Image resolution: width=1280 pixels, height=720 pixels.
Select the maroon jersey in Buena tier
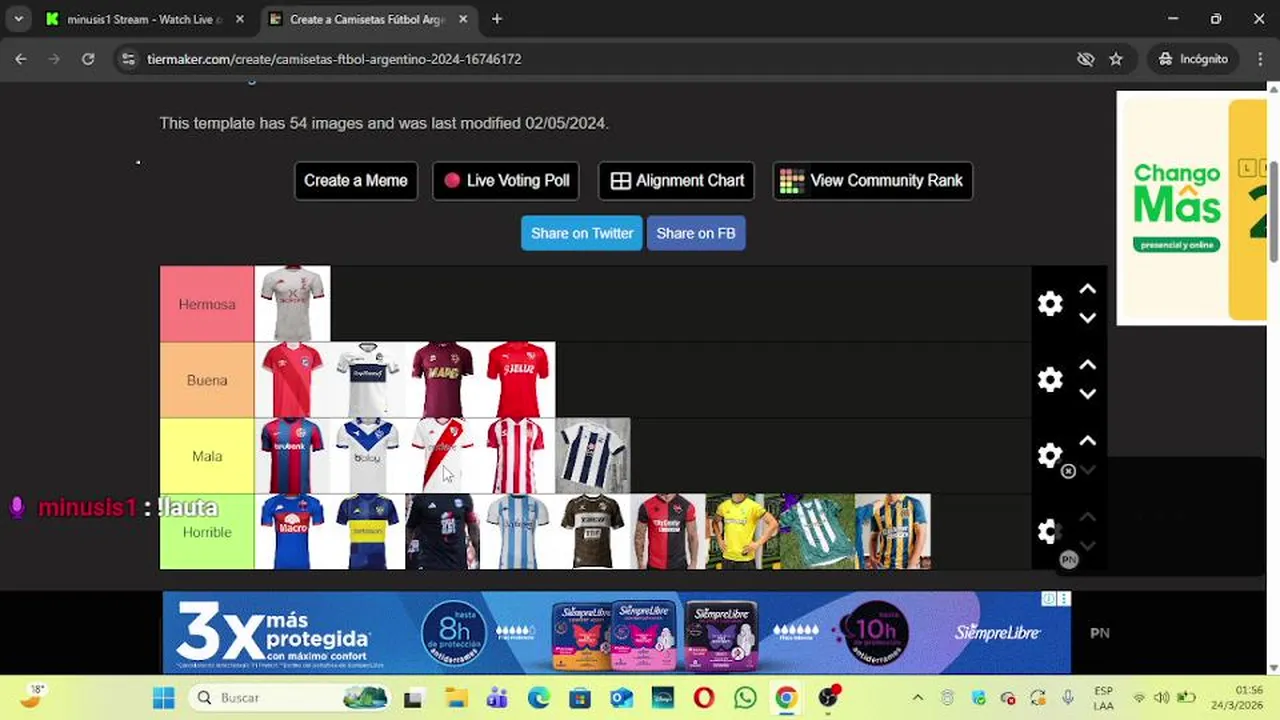(x=442, y=380)
